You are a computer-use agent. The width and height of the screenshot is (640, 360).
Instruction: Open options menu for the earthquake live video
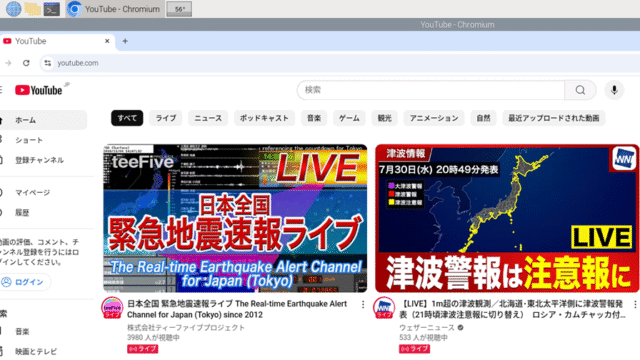[x=363, y=304]
